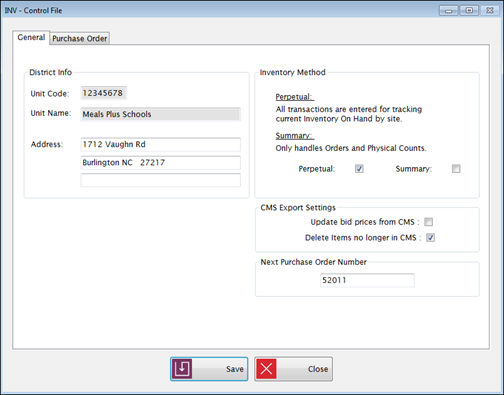Image resolution: width=504 pixels, height=395 pixels.
Task: Click the Unit Name field Meals Plus Schools
Action: click(x=160, y=114)
